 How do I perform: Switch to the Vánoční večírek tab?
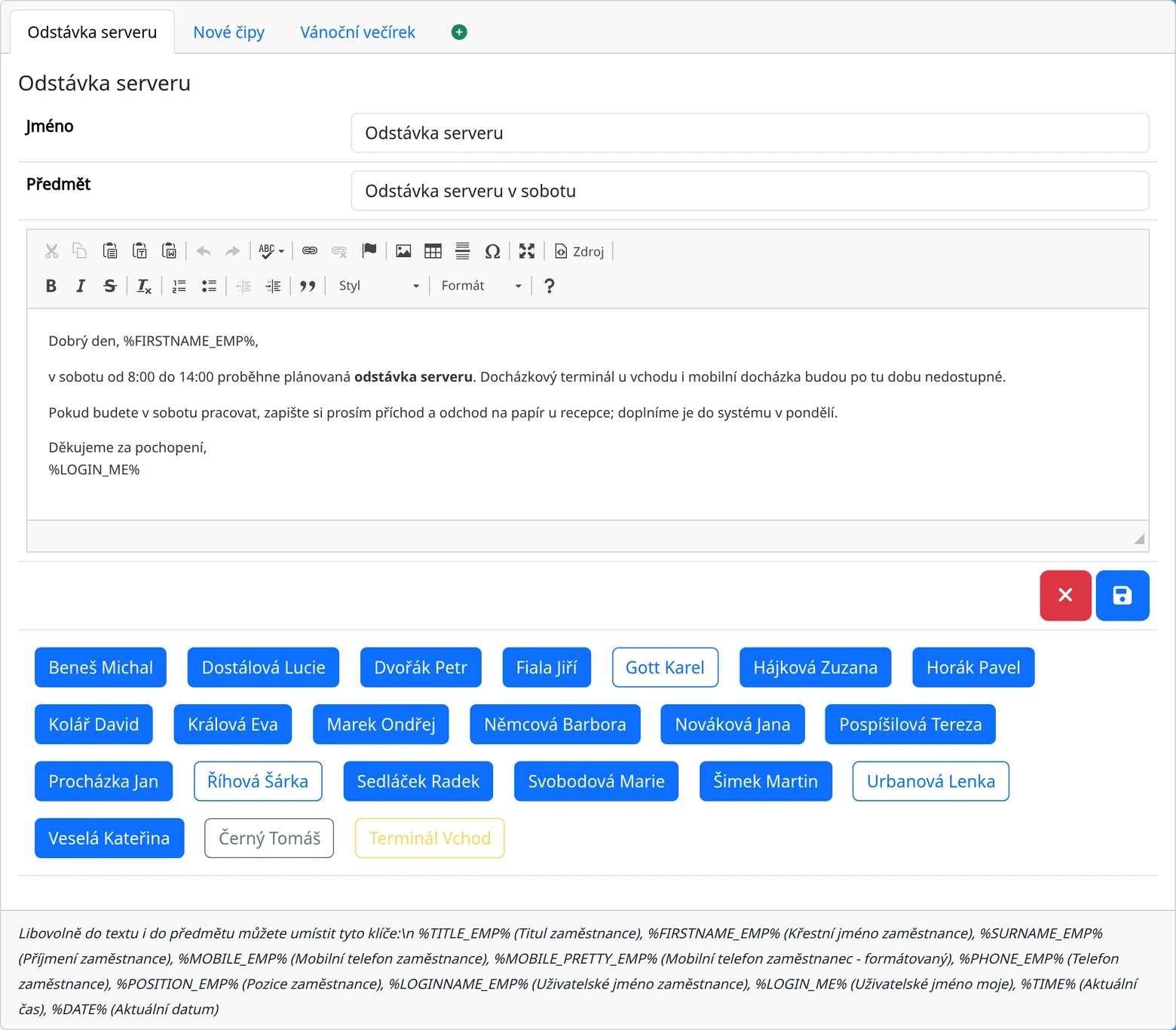click(x=358, y=32)
